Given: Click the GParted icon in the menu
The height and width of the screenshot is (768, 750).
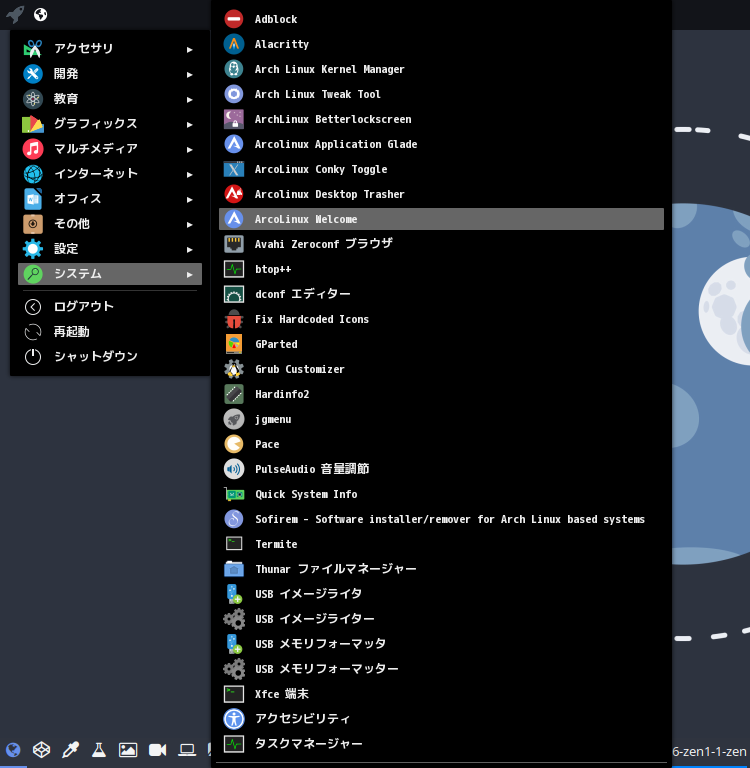Looking at the screenshot, I should (x=234, y=344).
